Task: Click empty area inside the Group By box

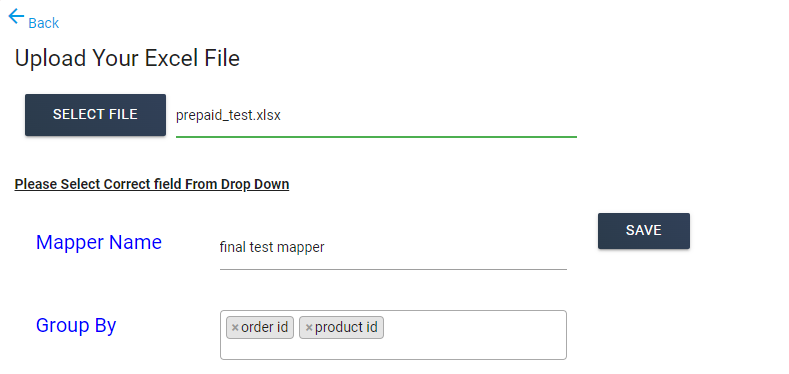Action: tap(473, 335)
